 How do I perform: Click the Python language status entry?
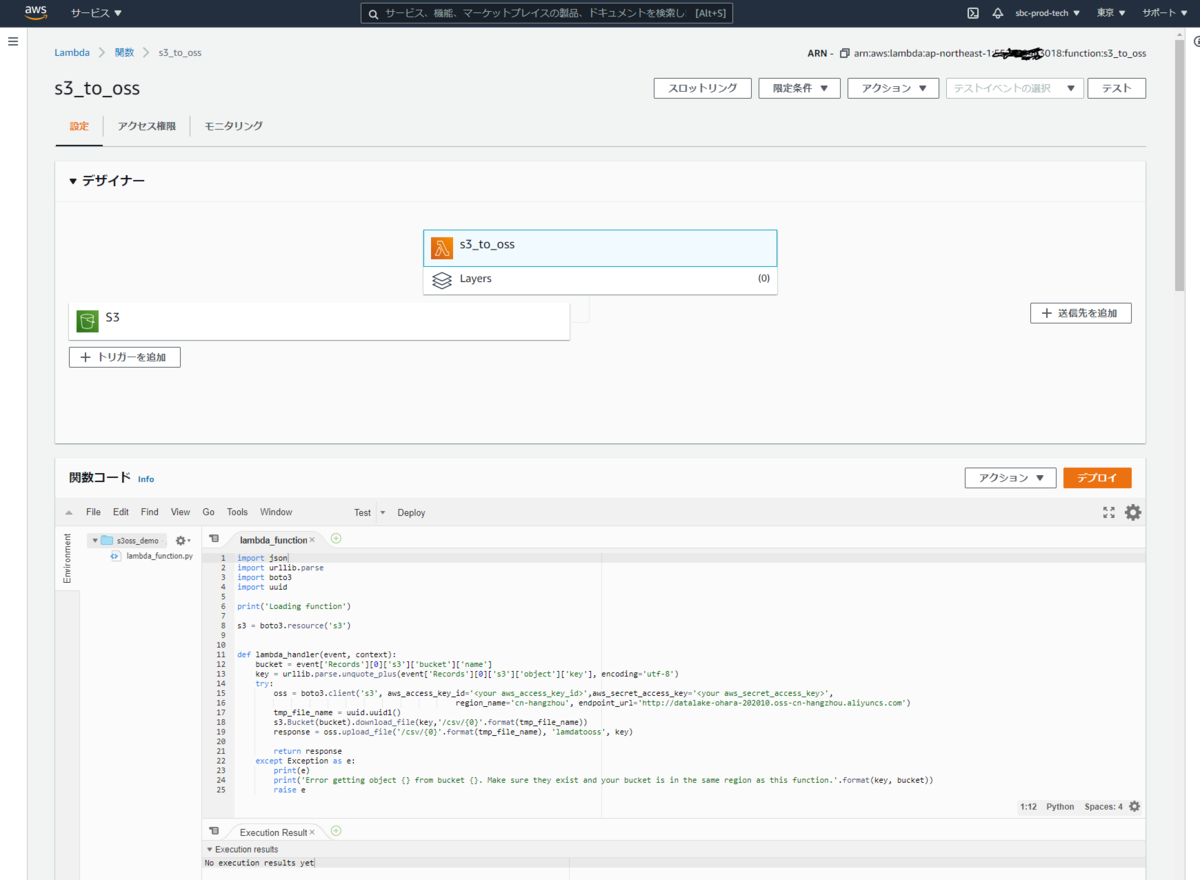(x=1060, y=806)
